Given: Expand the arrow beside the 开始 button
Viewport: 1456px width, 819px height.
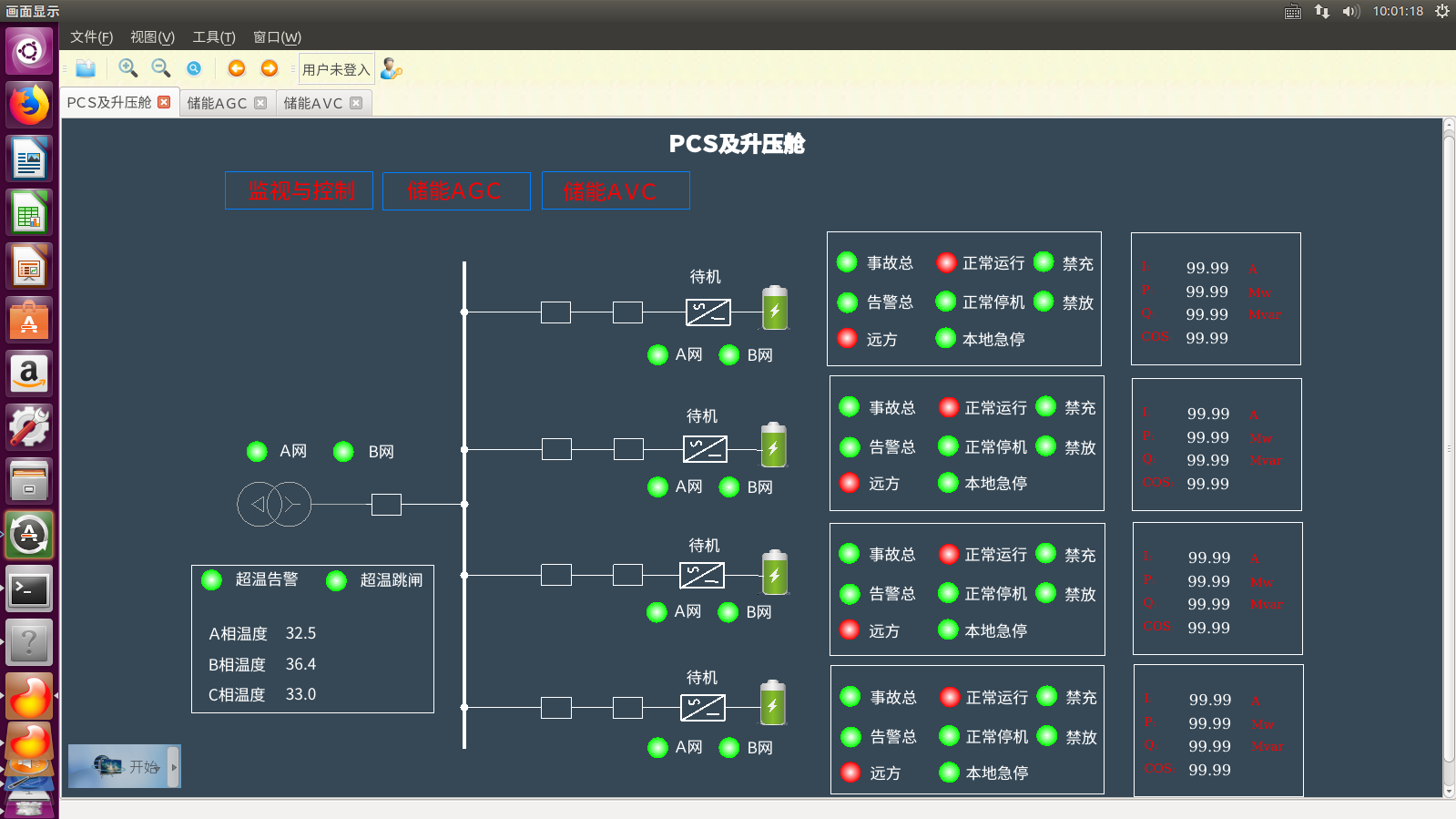Looking at the screenshot, I should 174,767.
